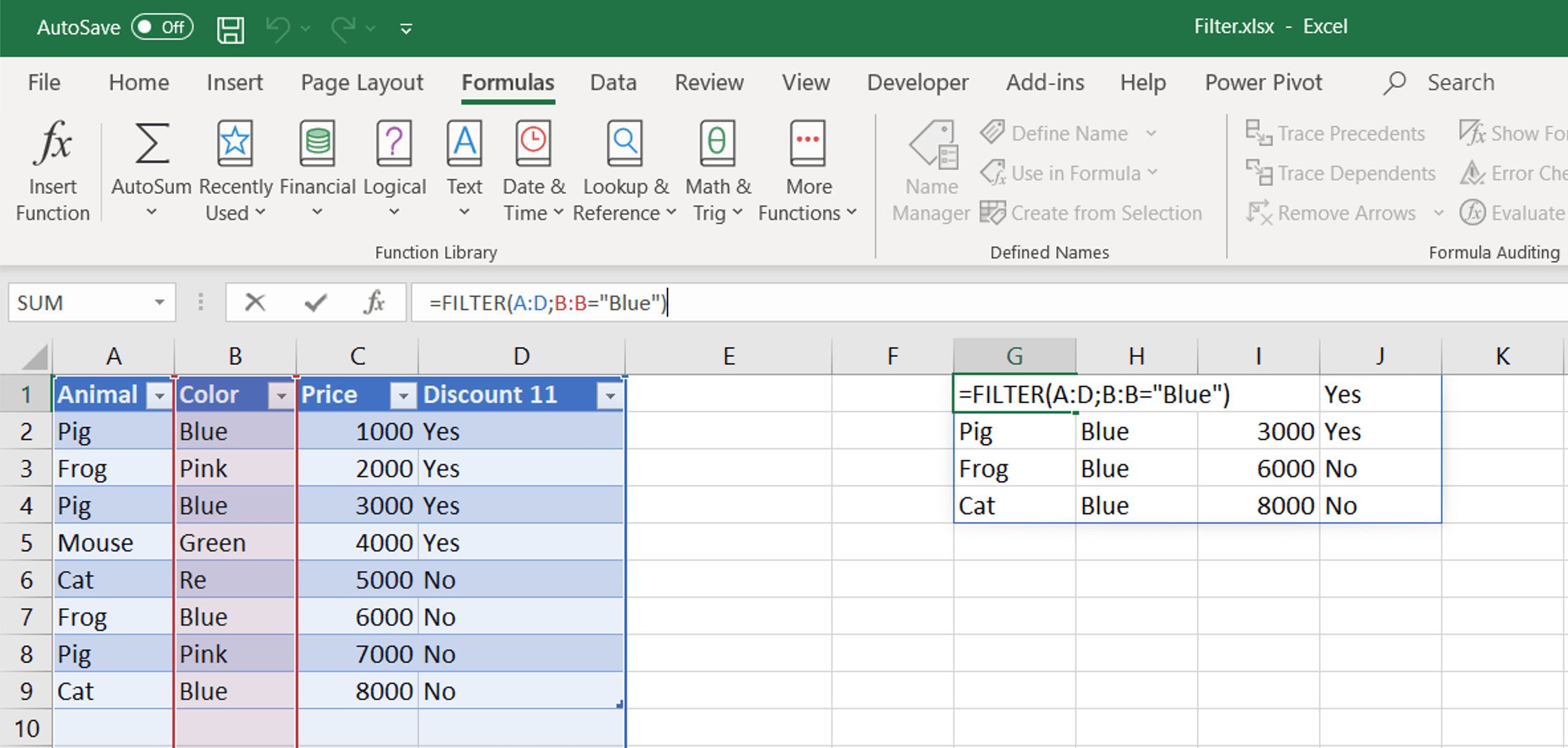This screenshot has width=1568, height=748.
Task: Expand the Financial functions dropdown arrow
Action: 317,211
